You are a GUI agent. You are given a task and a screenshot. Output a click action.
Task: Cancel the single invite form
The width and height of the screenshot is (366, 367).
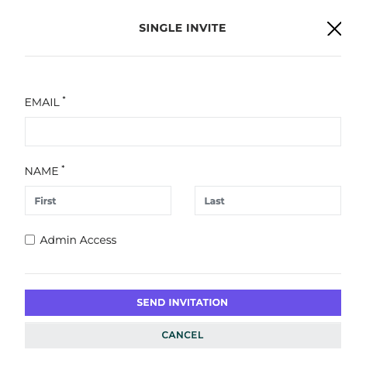[183, 335]
